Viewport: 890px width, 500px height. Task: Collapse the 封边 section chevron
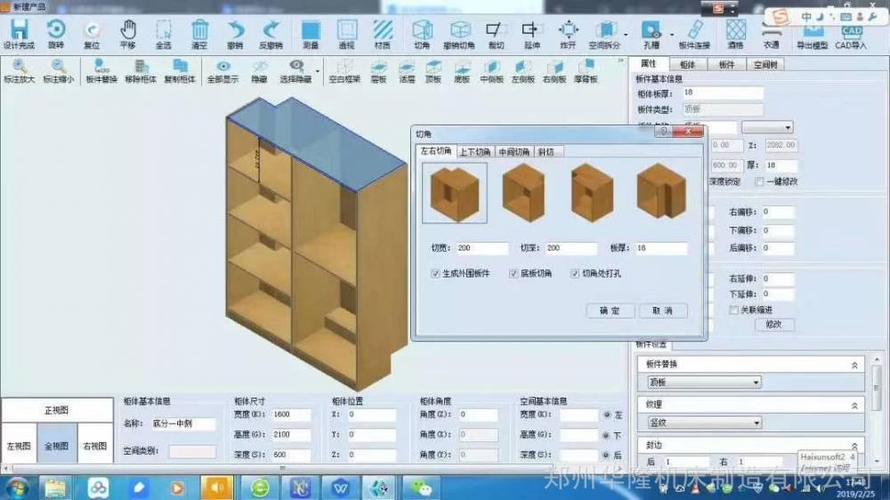854,446
